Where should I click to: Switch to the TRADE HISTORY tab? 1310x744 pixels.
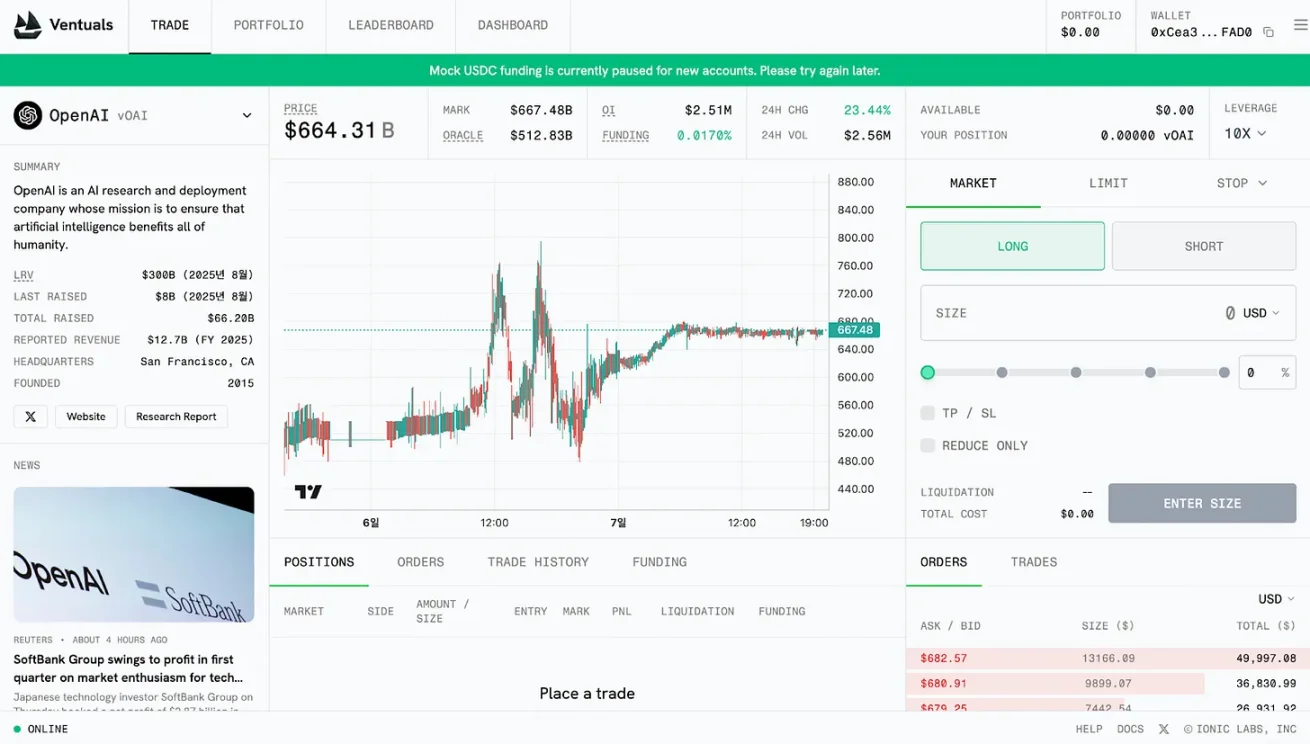pyautogui.click(x=538, y=562)
